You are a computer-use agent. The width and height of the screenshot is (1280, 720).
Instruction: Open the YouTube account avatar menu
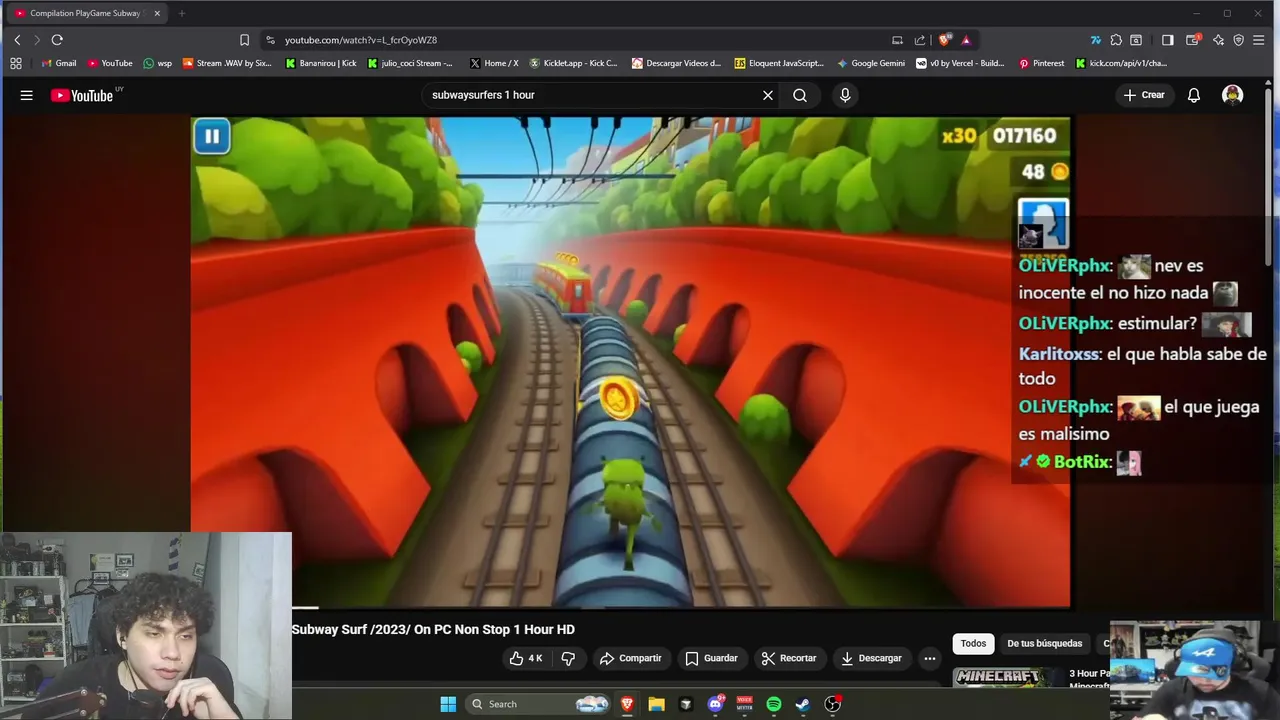[1232, 95]
